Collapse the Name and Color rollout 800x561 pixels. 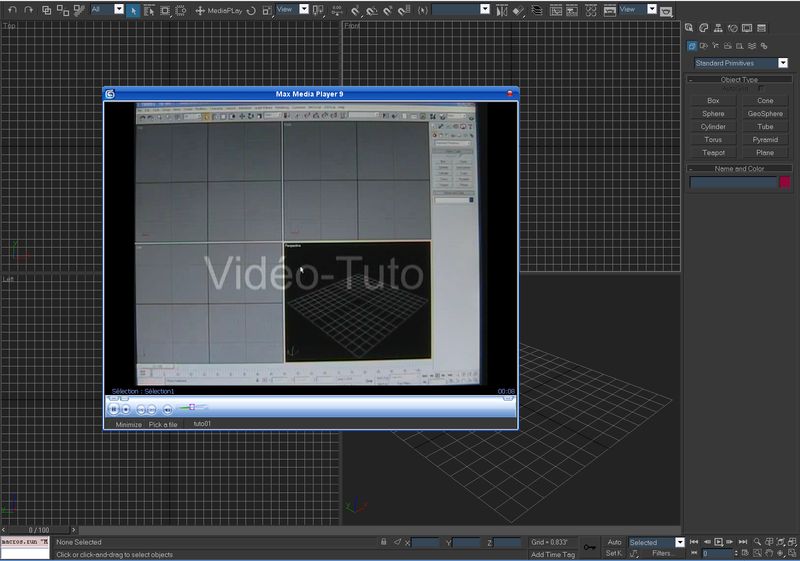(x=739, y=168)
